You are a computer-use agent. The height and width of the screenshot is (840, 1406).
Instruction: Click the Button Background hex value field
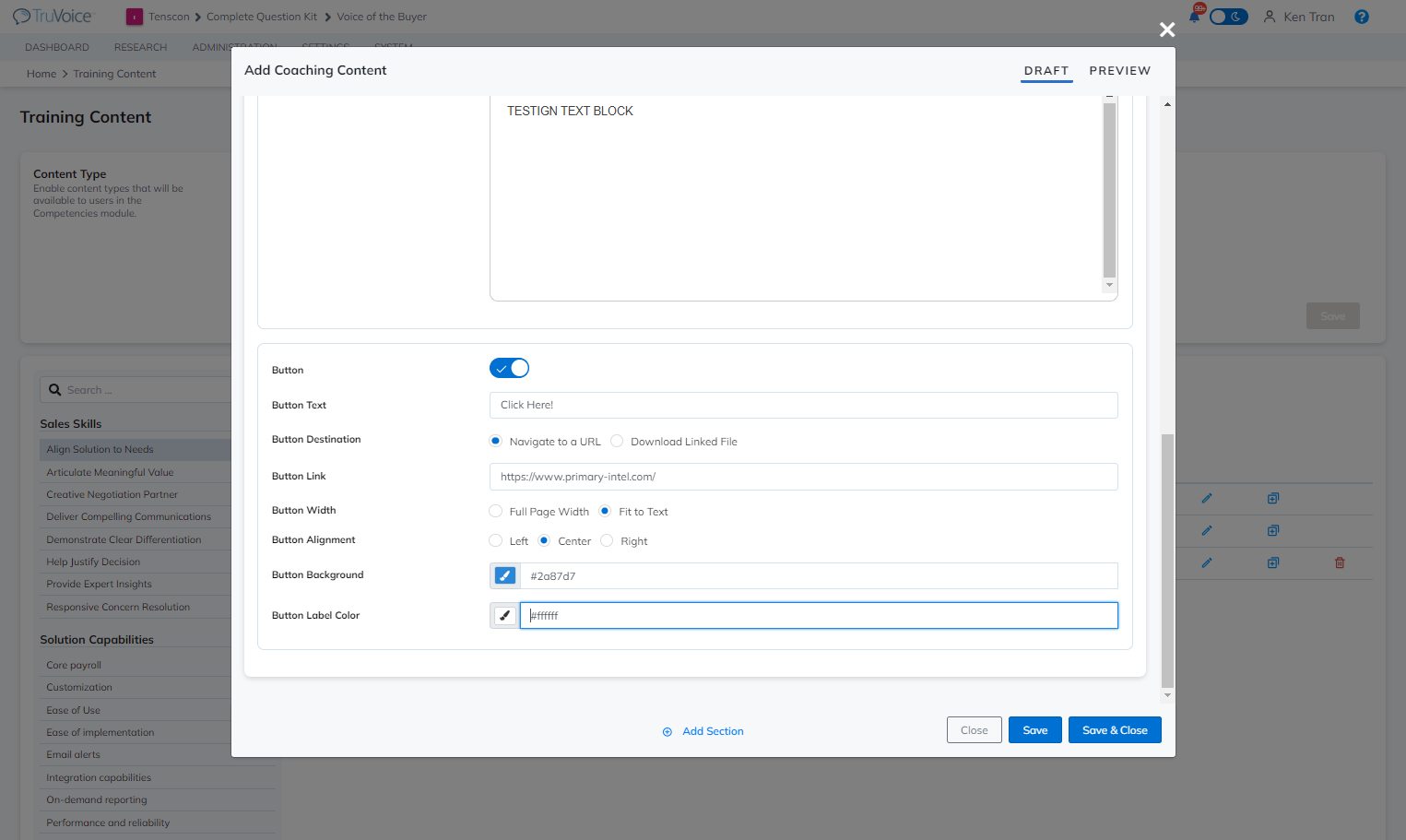click(x=819, y=576)
